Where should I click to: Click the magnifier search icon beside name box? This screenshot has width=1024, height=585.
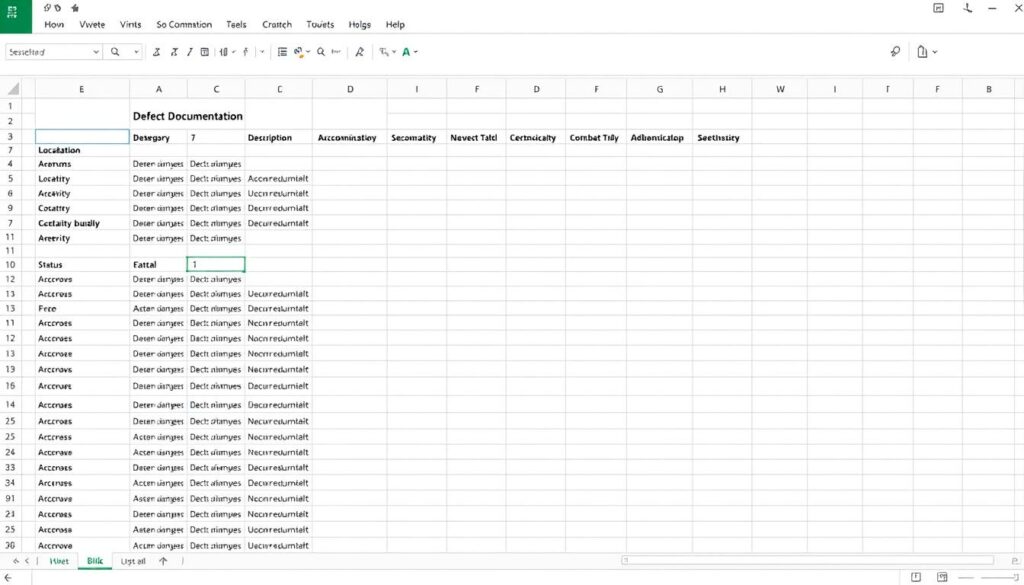(x=115, y=52)
